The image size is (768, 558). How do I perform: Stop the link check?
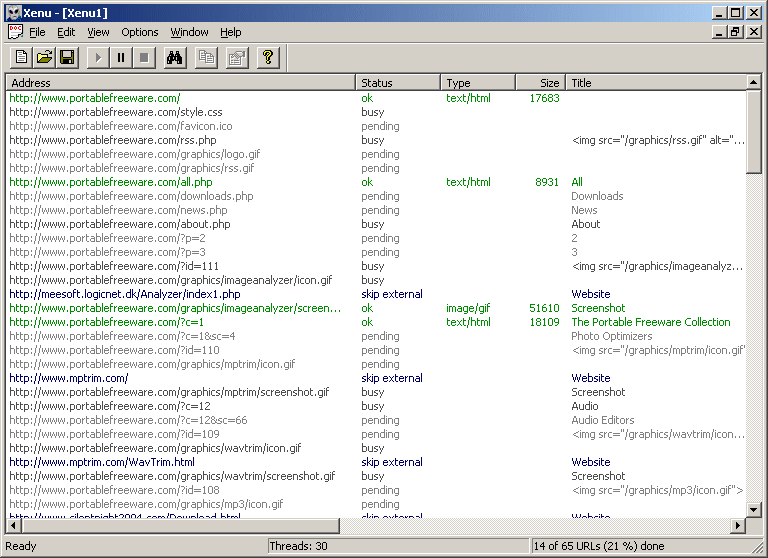click(144, 58)
